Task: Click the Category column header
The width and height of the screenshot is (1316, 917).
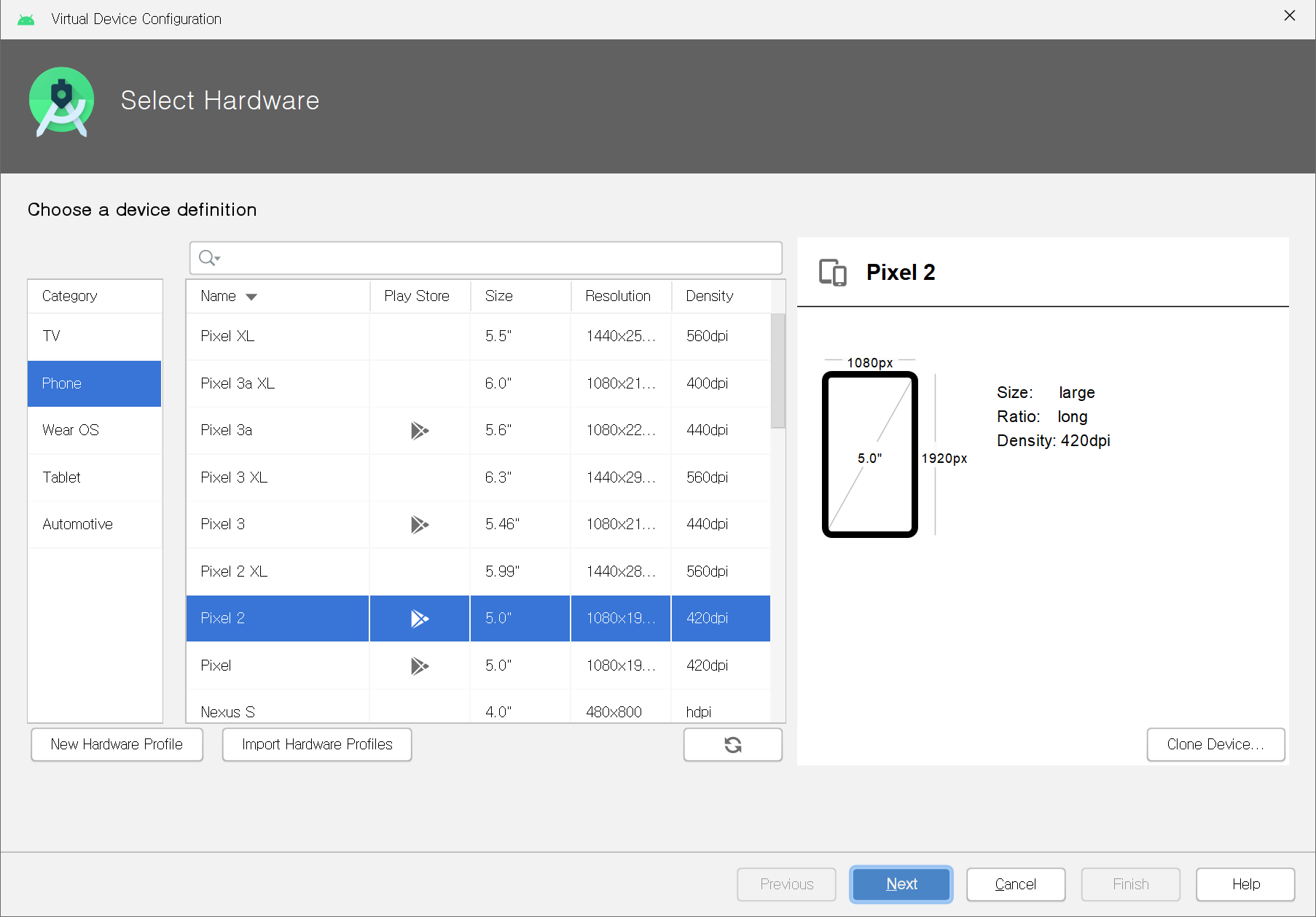Action: [95, 296]
